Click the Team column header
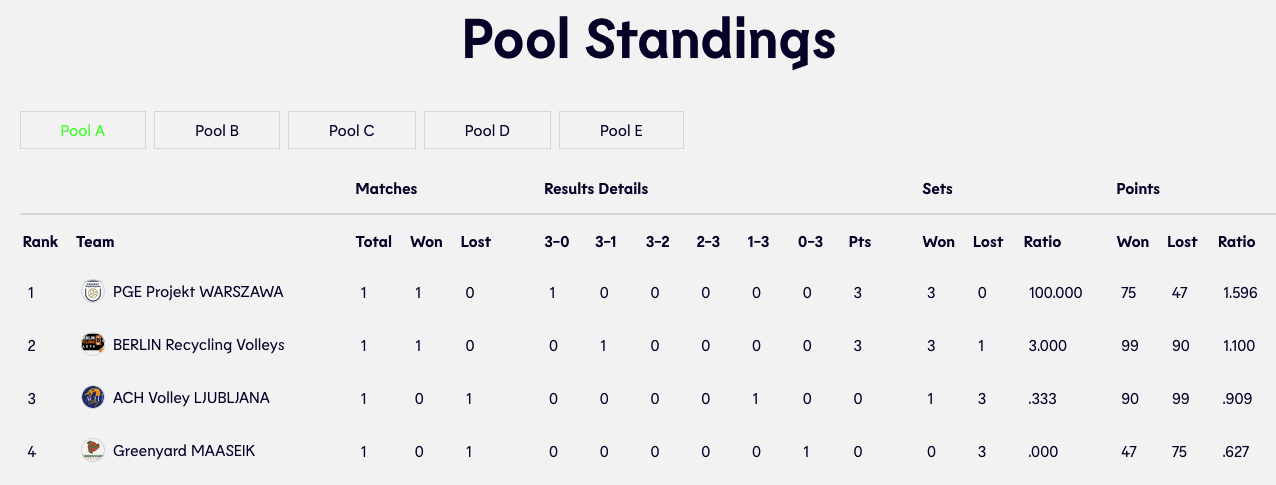Image resolution: width=1276 pixels, height=485 pixels. coord(95,242)
